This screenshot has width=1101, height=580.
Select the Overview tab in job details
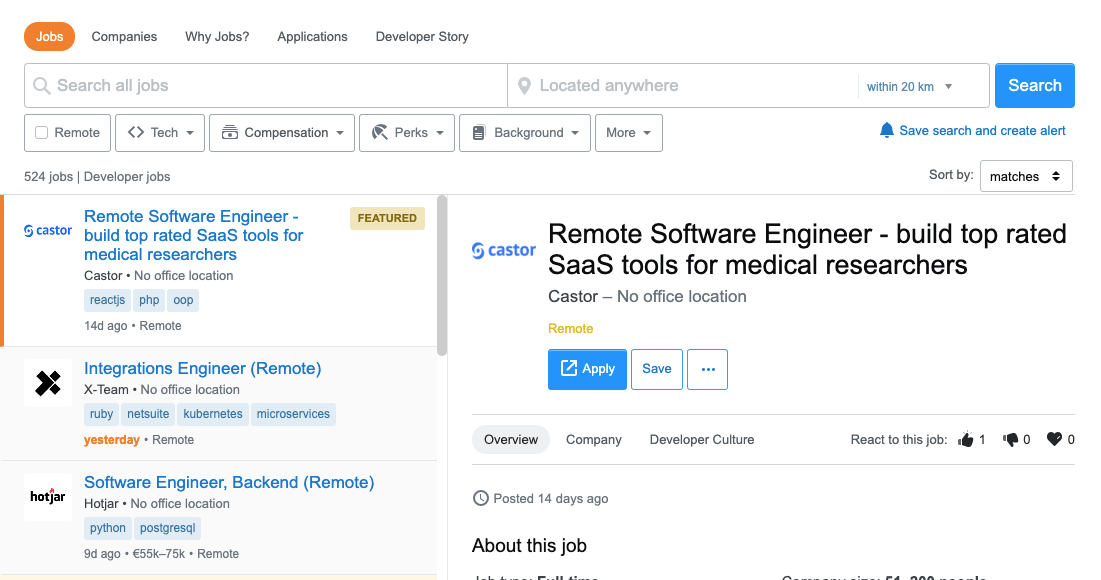pyautogui.click(x=510, y=440)
